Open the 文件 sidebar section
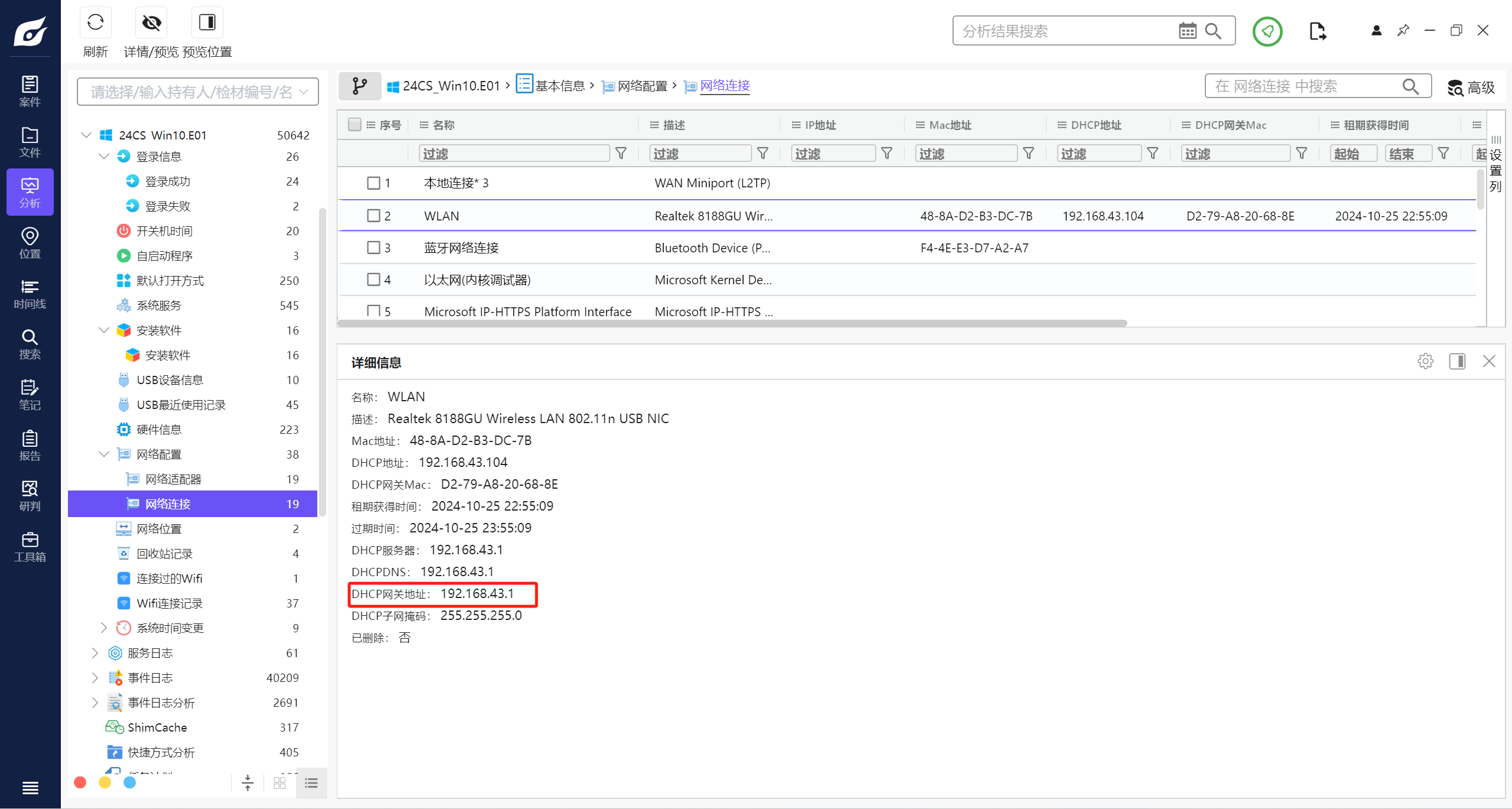The width and height of the screenshot is (1512, 809). click(x=30, y=142)
